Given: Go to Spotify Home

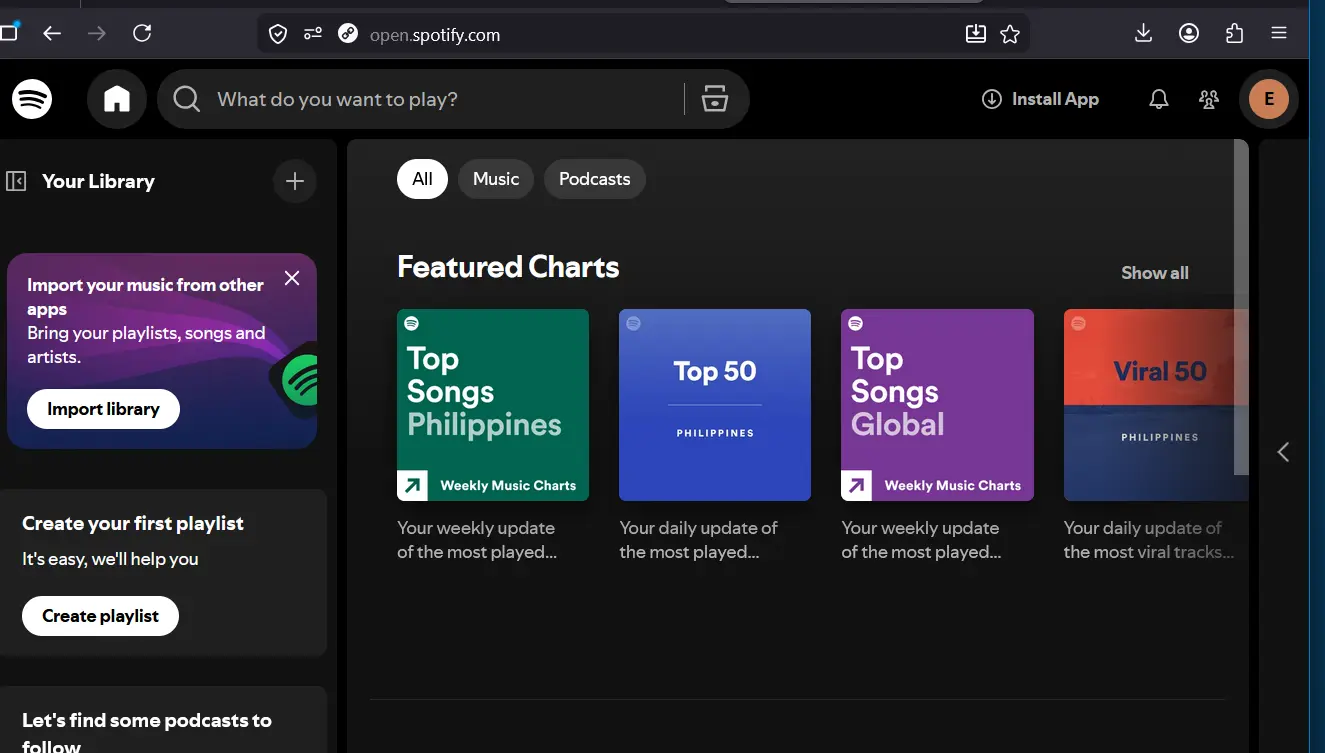Looking at the screenshot, I should tap(117, 99).
